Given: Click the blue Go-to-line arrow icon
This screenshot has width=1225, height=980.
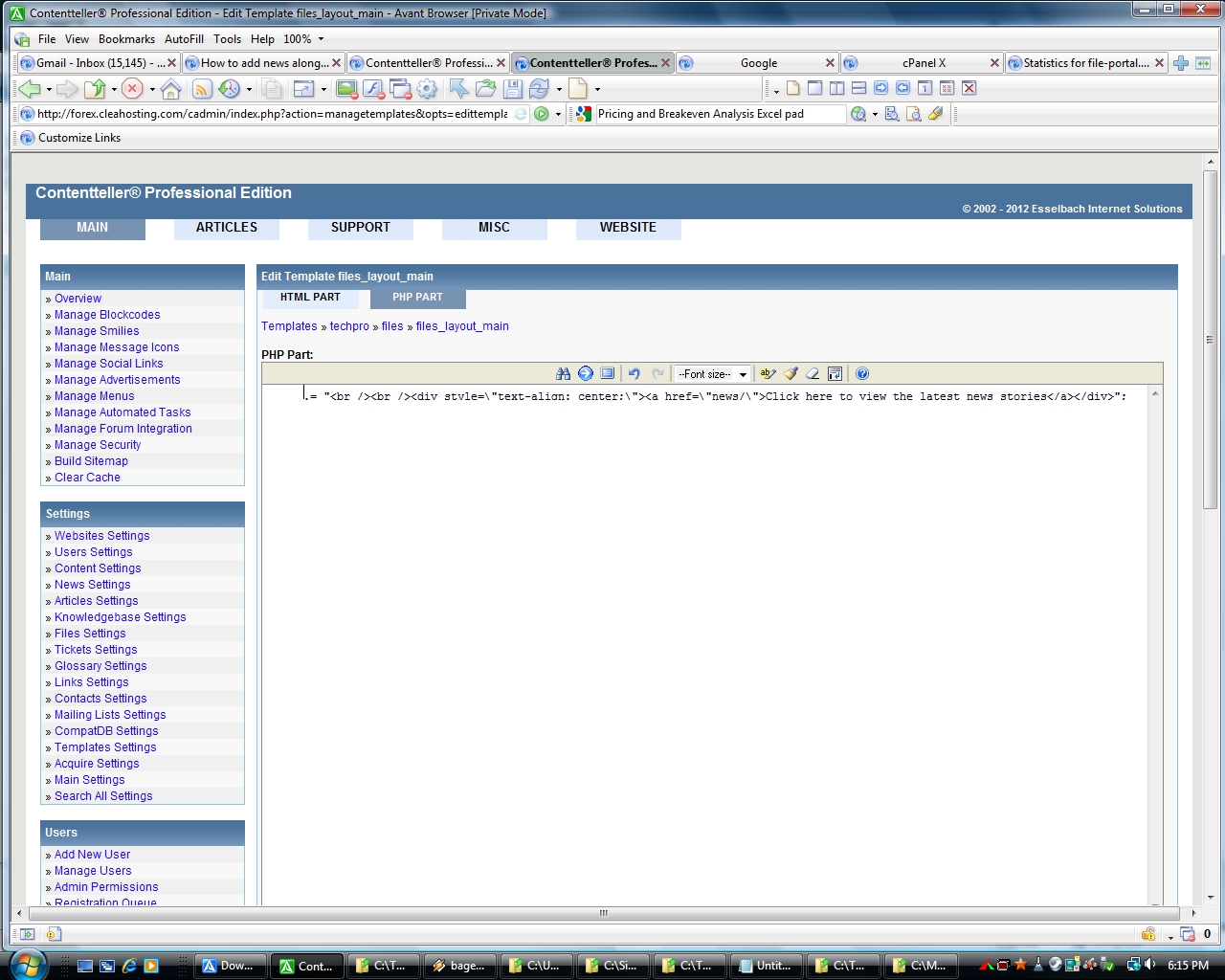Looking at the screenshot, I should tap(585, 373).
